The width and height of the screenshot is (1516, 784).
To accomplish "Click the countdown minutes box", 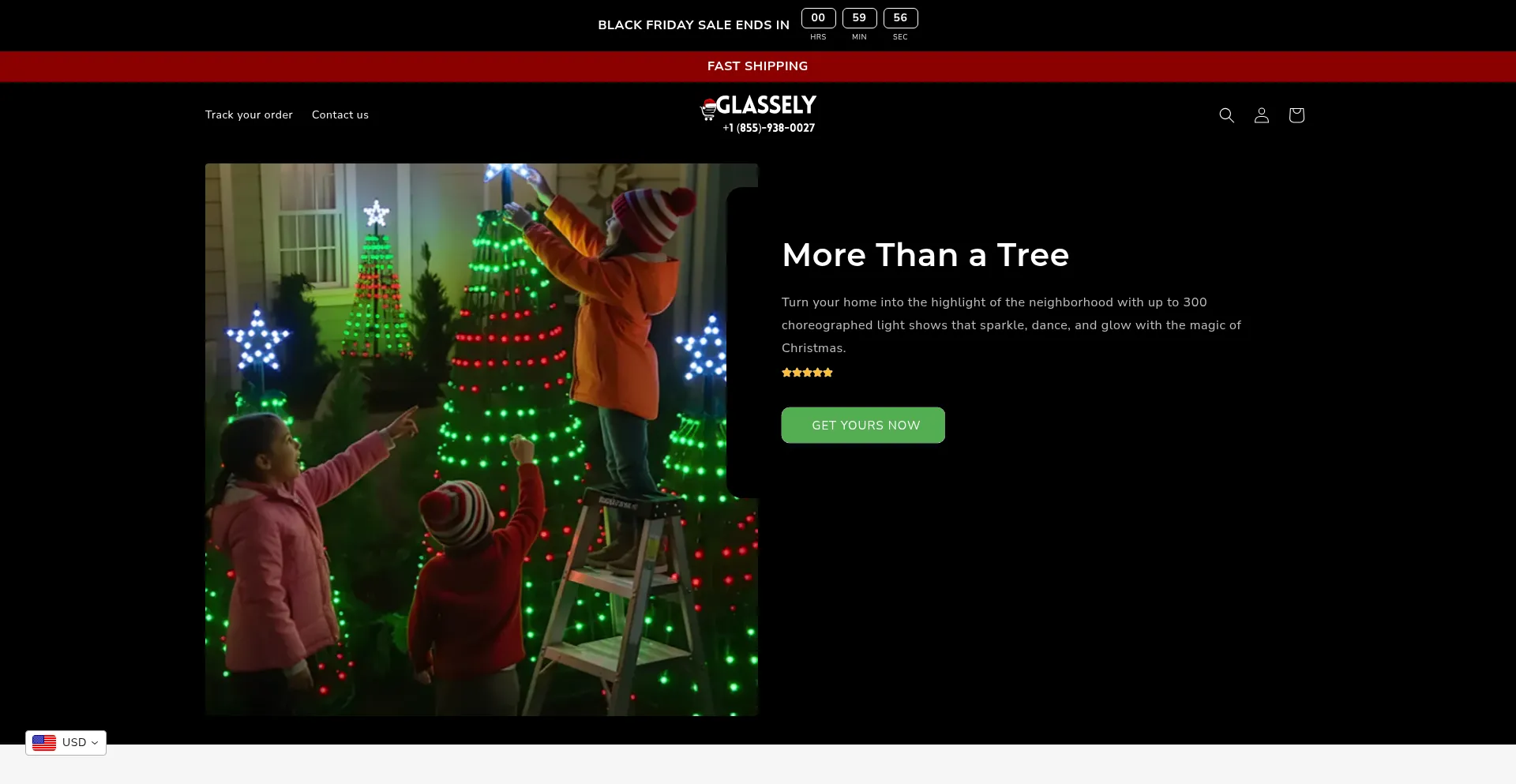I will tap(859, 18).
